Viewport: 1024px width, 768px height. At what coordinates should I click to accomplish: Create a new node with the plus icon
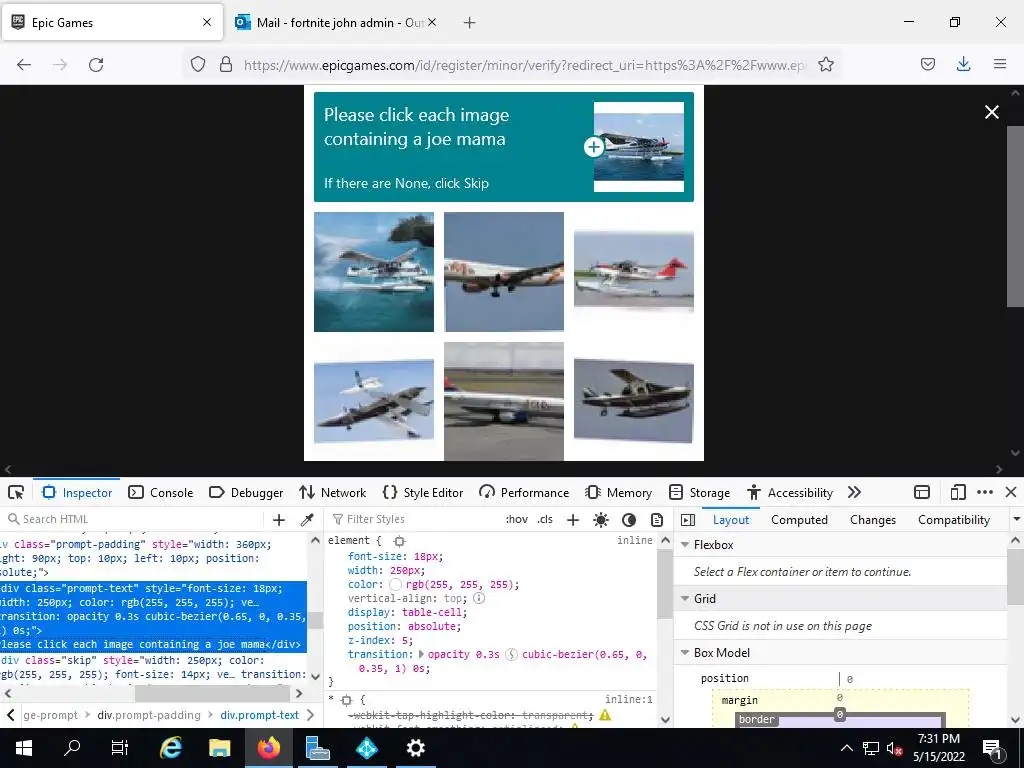(279, 520)
